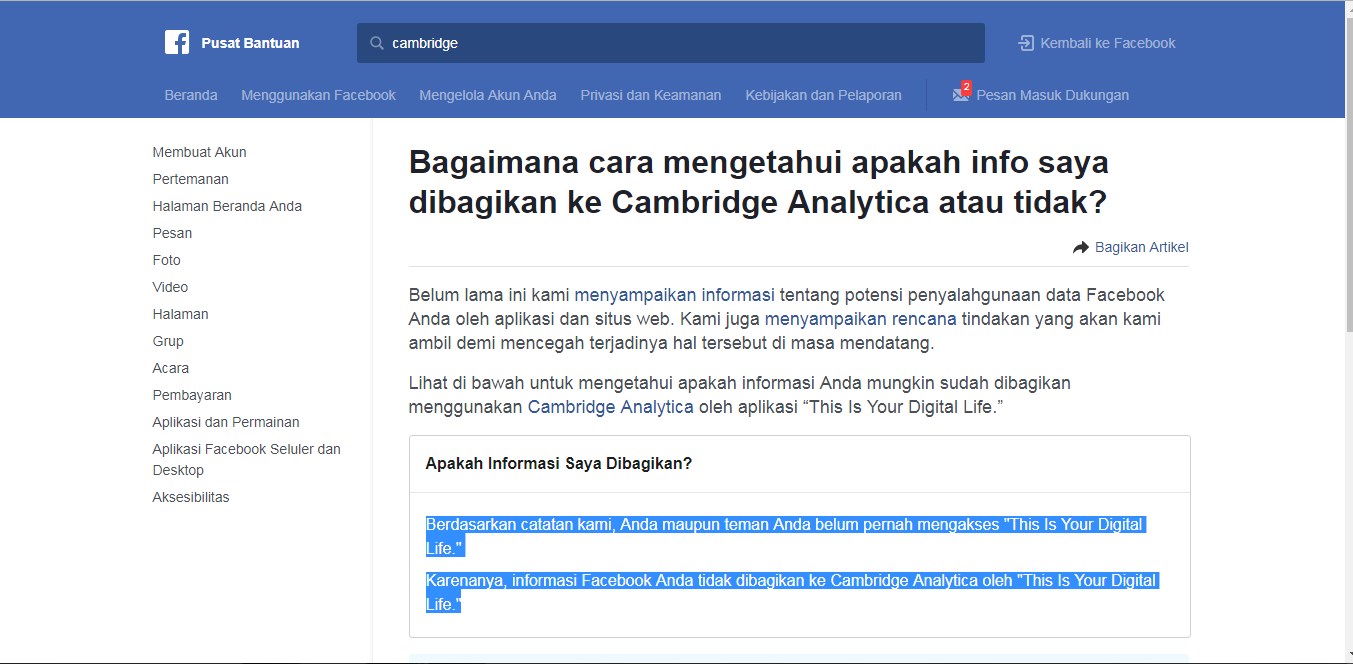The image size is (1353, 664).
Task: Select Membuat Akun in sidebar
Action: click(199, 152)
